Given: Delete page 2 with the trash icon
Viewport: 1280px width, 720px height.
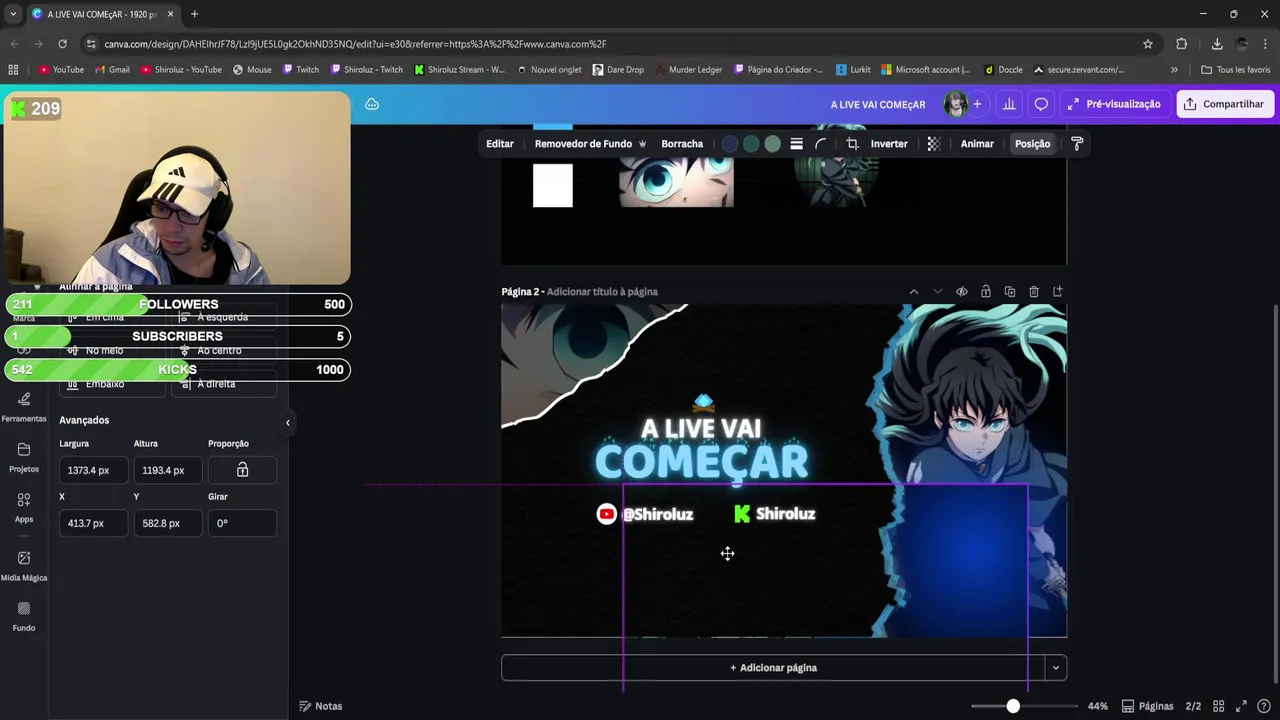Looking at the screenshot, I should 1034,292.
